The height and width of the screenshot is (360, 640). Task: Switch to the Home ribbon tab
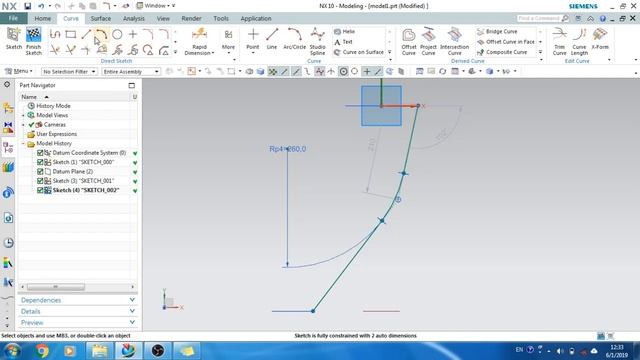[42, 18]
